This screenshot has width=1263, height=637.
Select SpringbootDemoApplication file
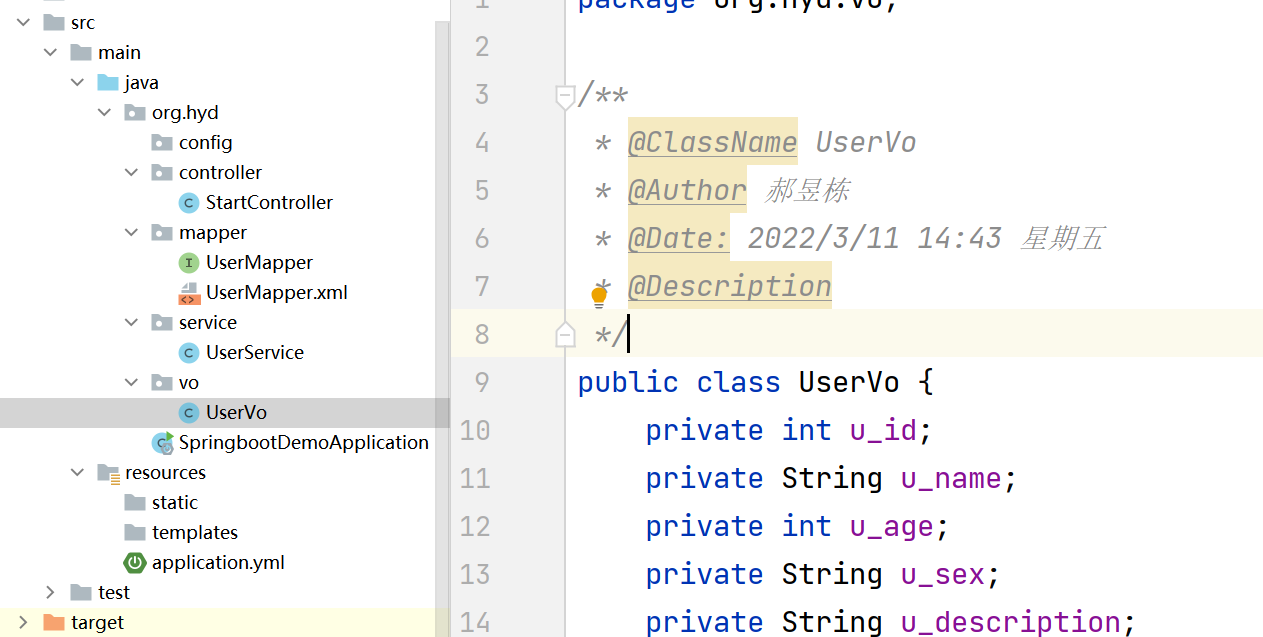304,442
